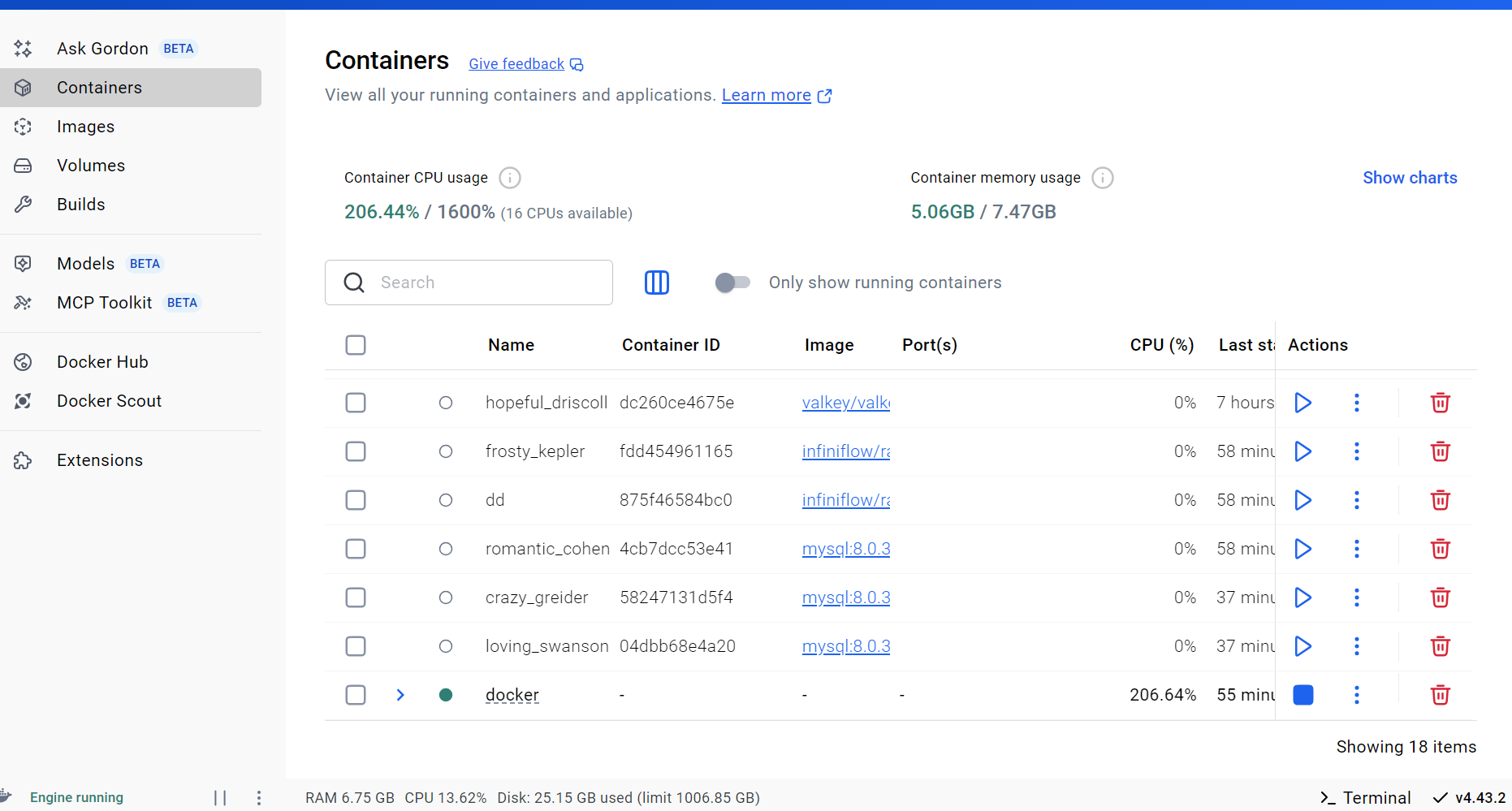Delete the docker stack
The image size is (1512, 811).
point(1440,695)
